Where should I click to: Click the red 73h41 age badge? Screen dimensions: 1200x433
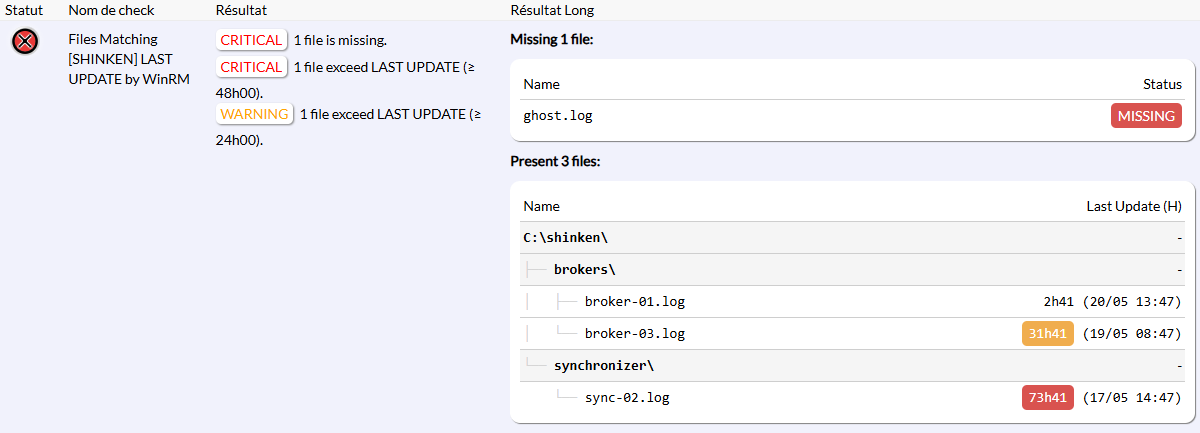pyautogui.click(x=1047, y=398)
